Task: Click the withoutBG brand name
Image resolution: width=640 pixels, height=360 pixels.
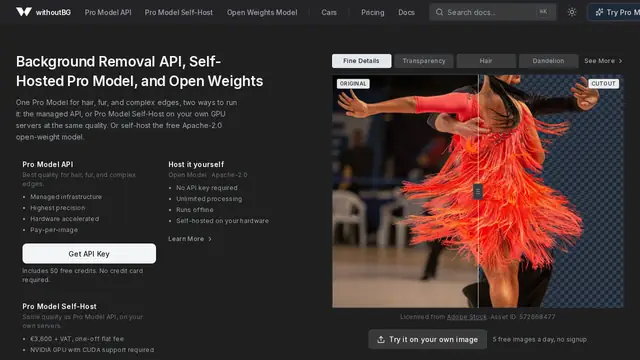Action: (53, 13)
